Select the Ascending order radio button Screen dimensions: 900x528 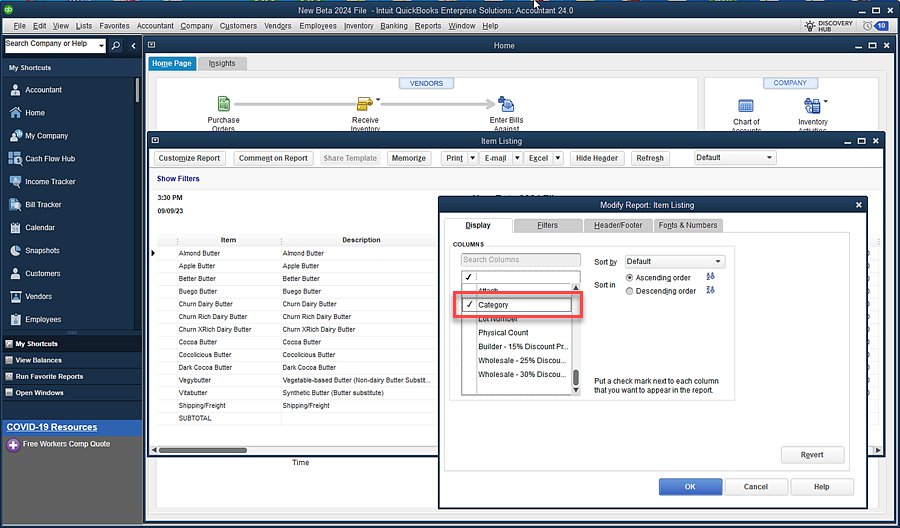[629, 278]
